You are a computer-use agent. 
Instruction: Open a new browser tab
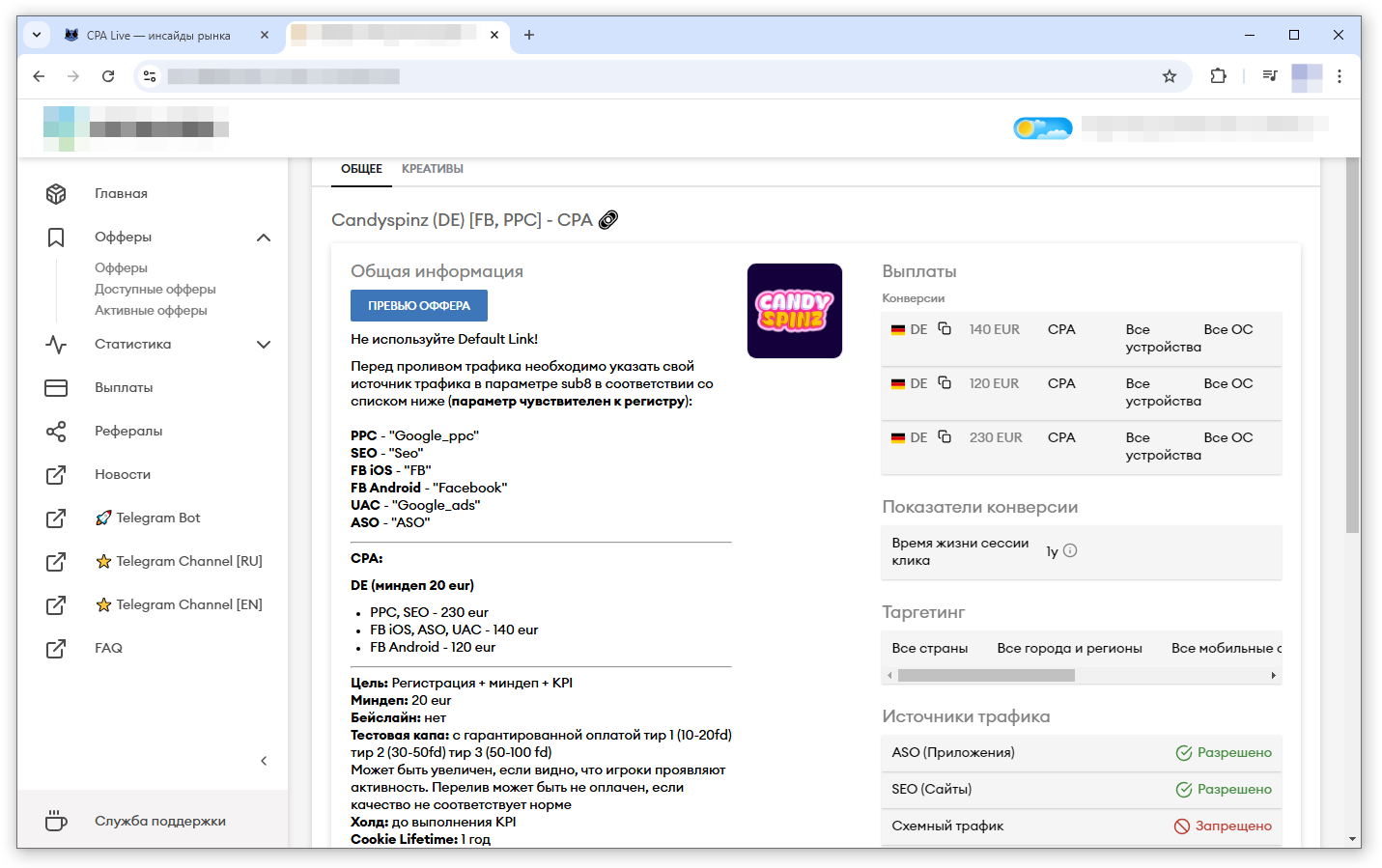point(529,35)
